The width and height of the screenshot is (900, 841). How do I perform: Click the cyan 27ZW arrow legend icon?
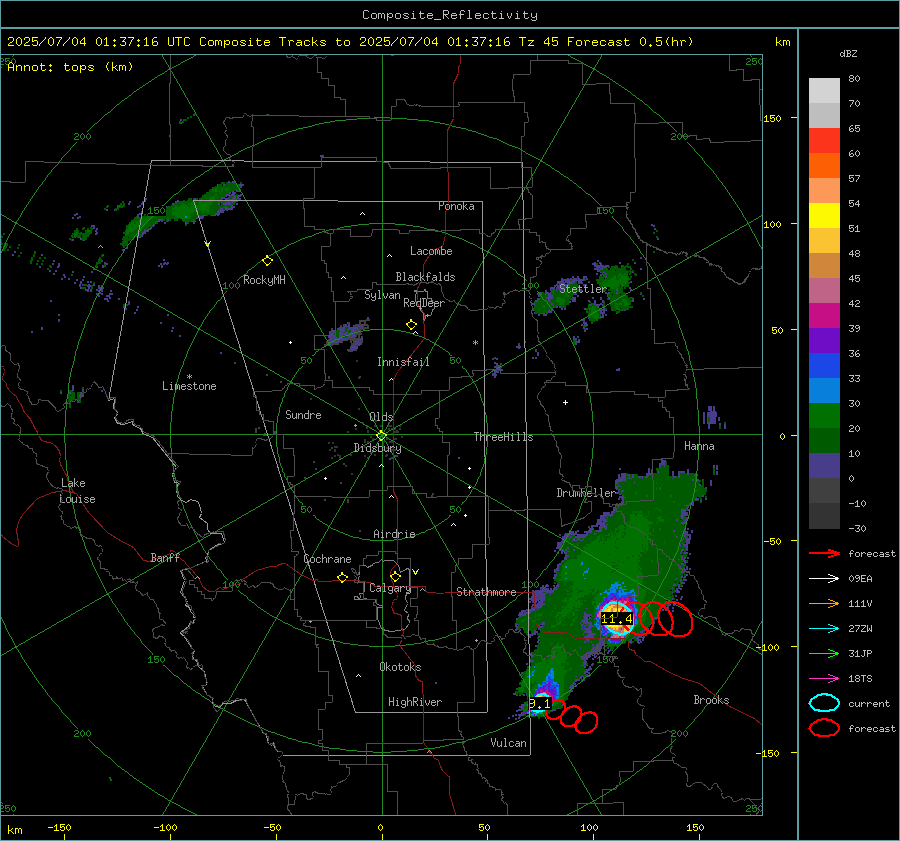[x=824, y=629]
